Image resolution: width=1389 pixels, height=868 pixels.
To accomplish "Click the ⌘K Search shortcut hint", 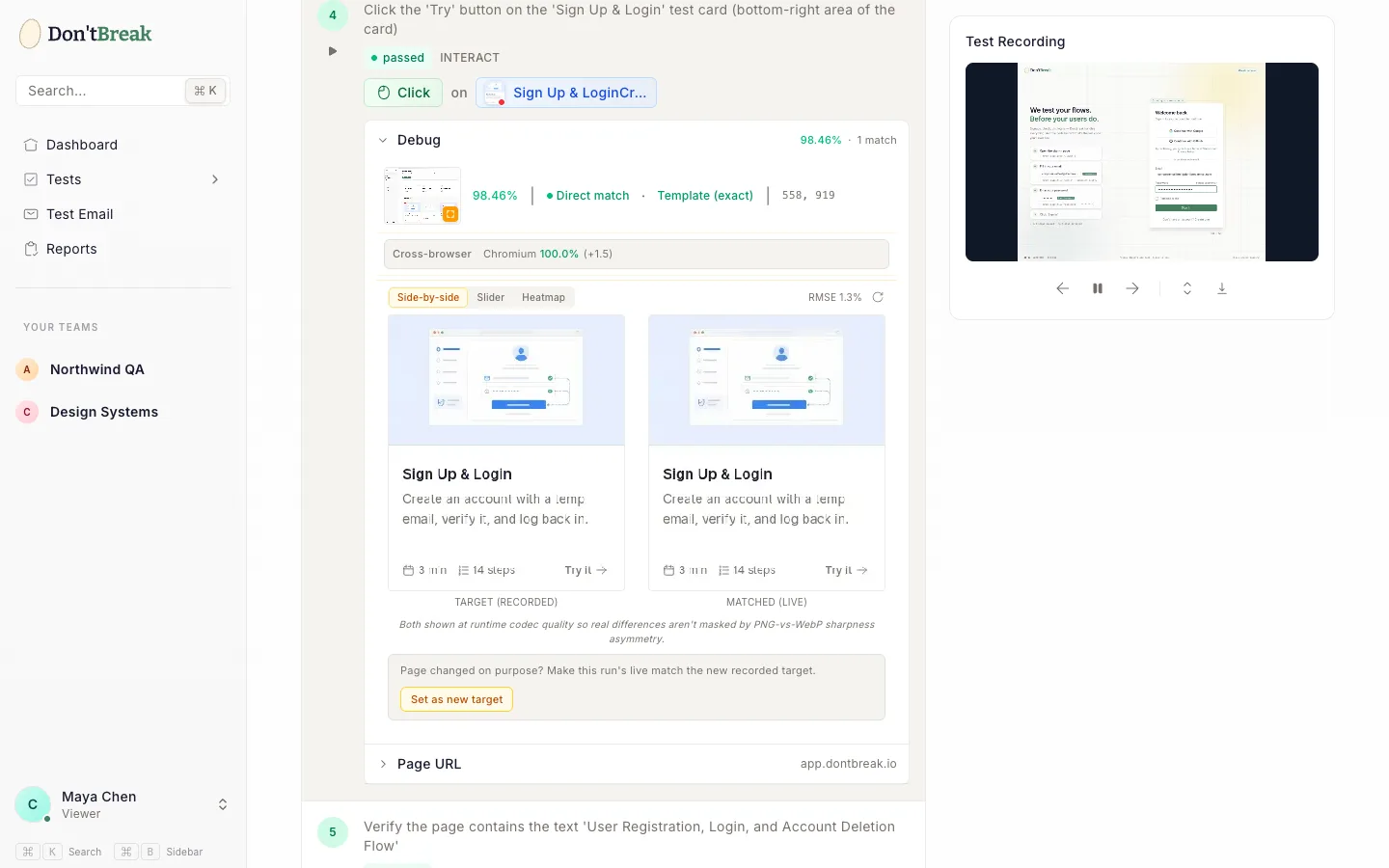I will (59, 852).
